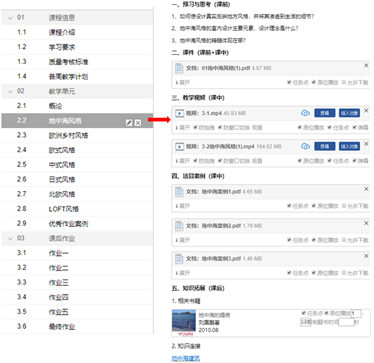Open chapter 1.4 各周教学计划
The width and height of the screenshot is (374, 363).
coord(77,76)
